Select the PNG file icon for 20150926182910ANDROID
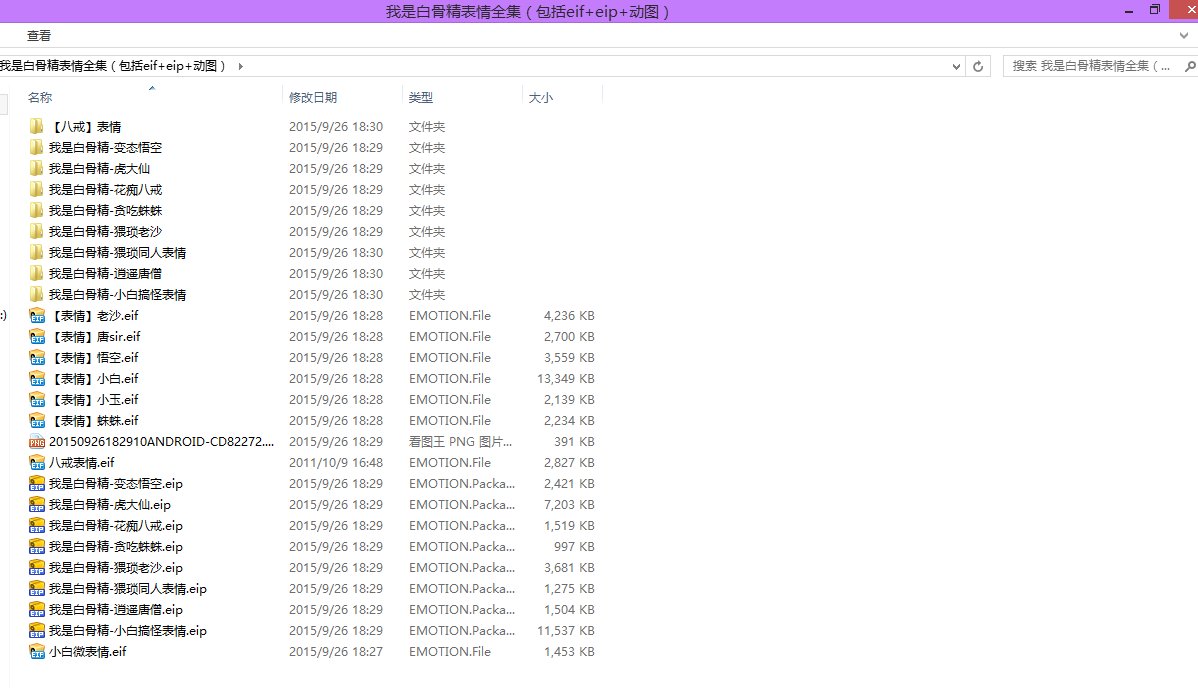The image size is (1198, 688). 37,442
